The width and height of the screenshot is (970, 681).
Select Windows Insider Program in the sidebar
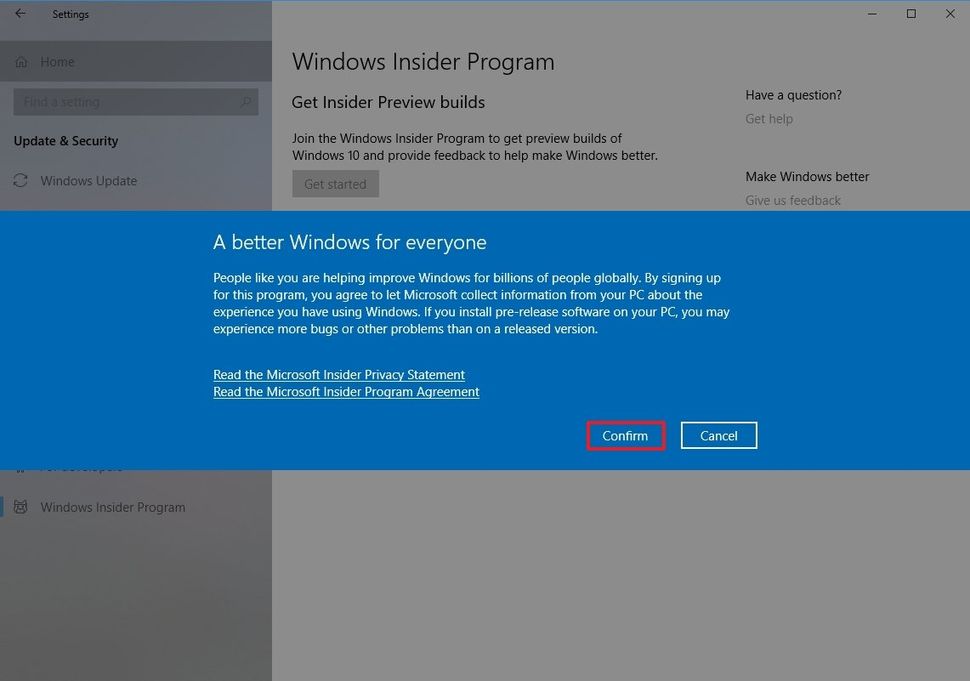tap(112, 507)
